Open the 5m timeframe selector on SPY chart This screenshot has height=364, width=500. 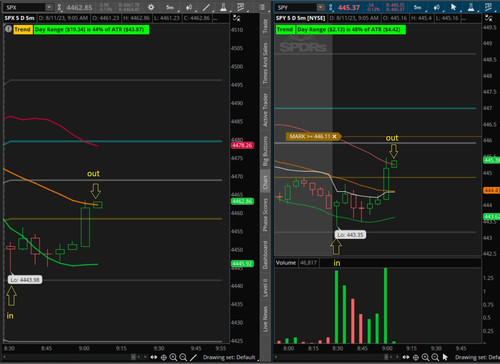click(418, 7)
